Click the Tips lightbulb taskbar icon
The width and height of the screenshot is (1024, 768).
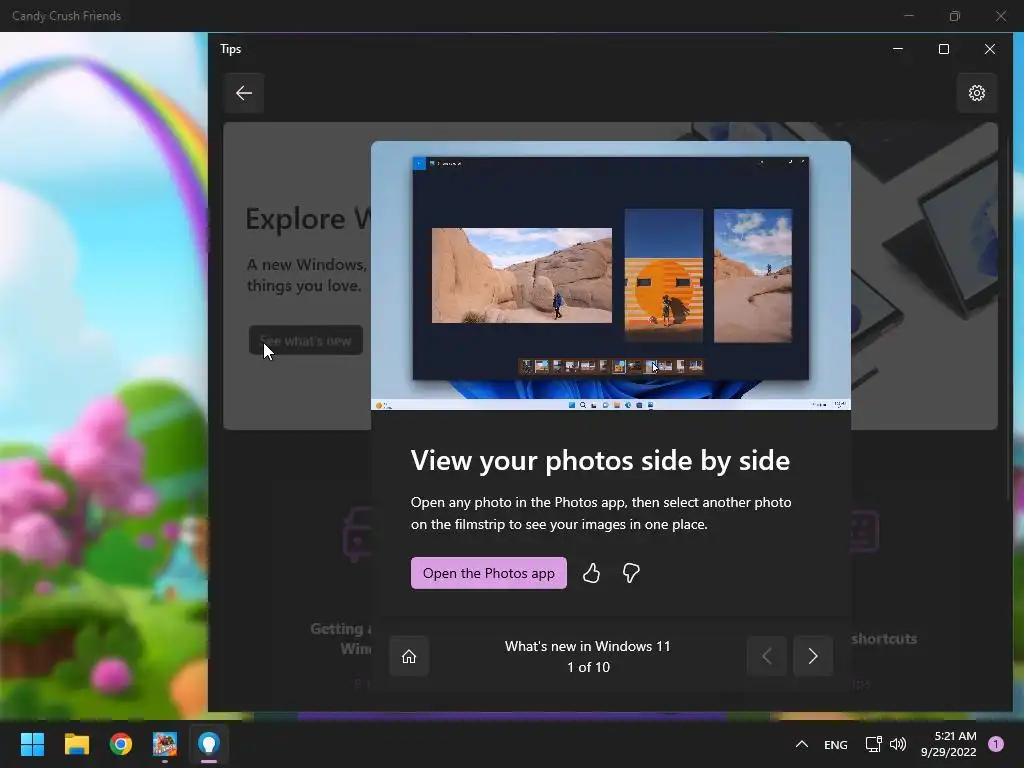point(209,744)
